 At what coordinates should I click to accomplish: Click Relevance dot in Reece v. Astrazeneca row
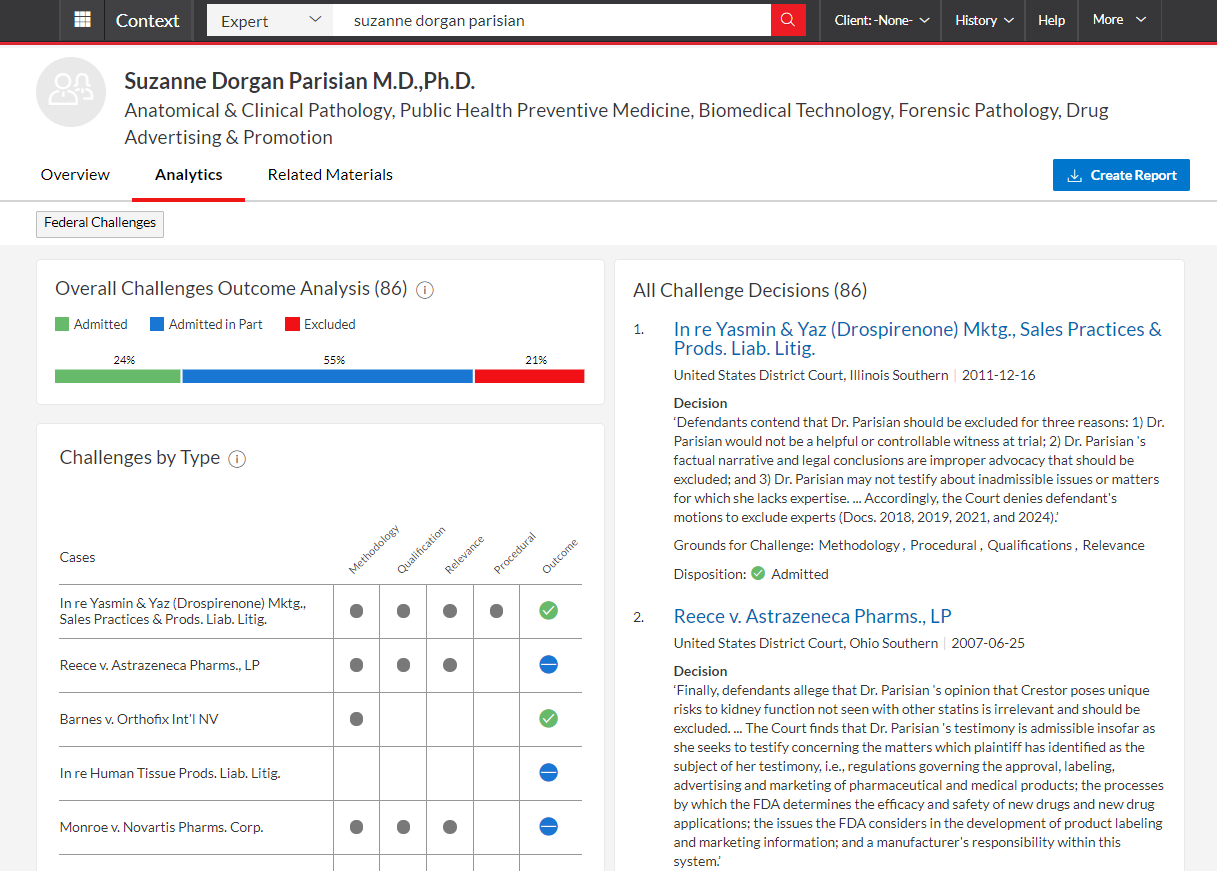pyautogui.click(x=450, y=665)
